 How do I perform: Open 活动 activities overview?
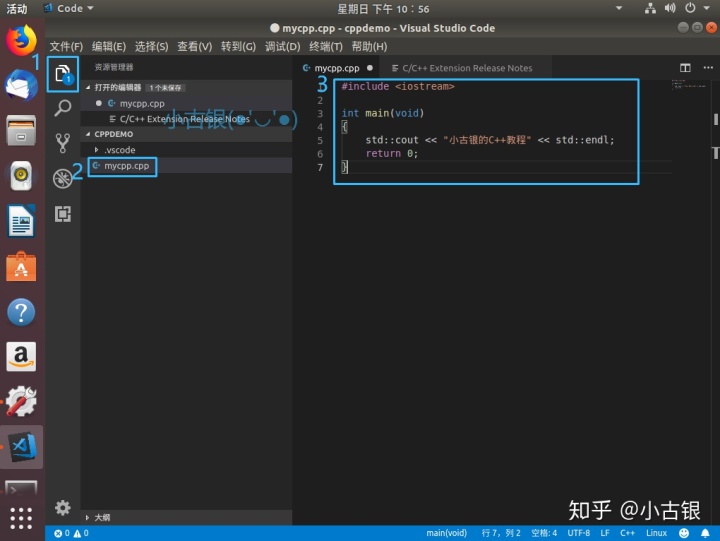[x=17, y=9]
